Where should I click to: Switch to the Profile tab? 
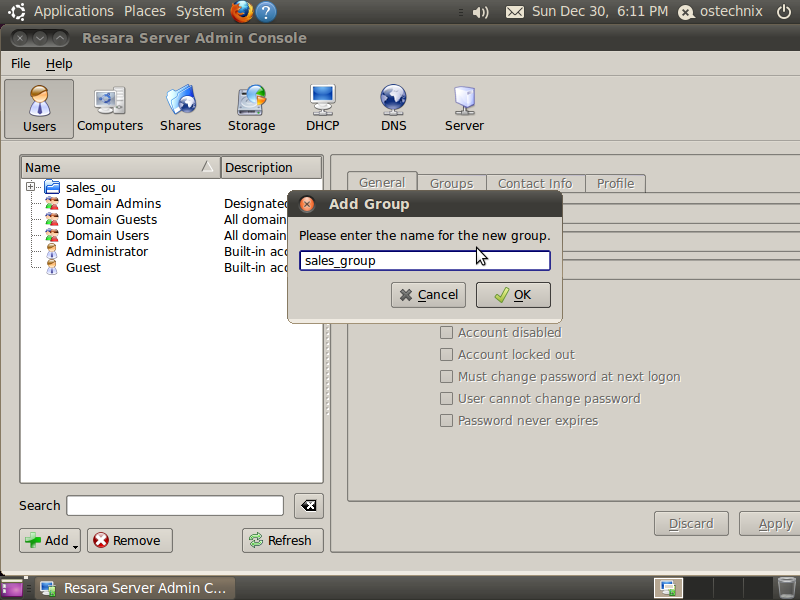pyautogui.click(x=615, y=183)
